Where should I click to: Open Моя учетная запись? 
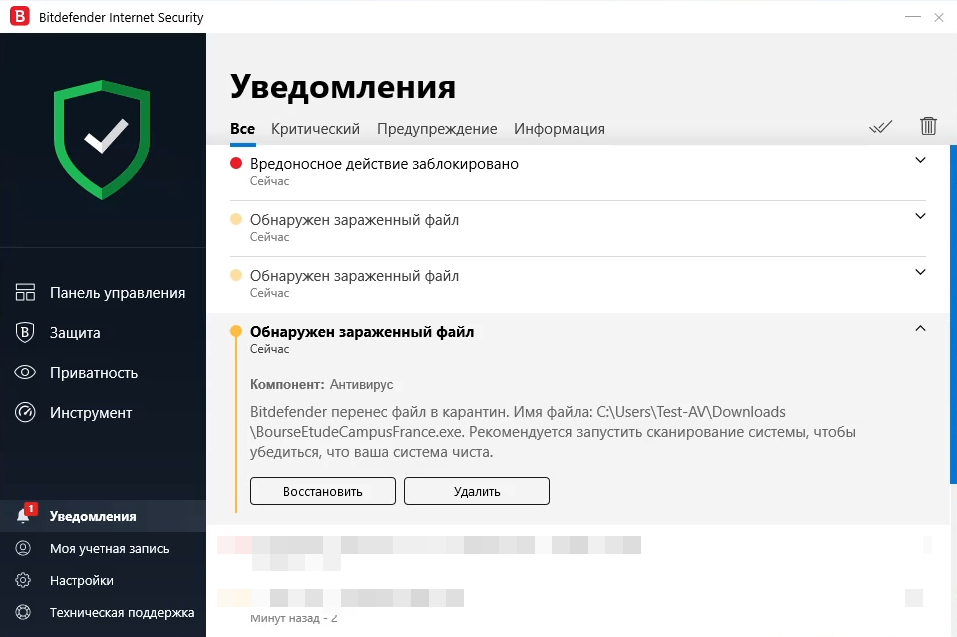(x=103, y=548)
